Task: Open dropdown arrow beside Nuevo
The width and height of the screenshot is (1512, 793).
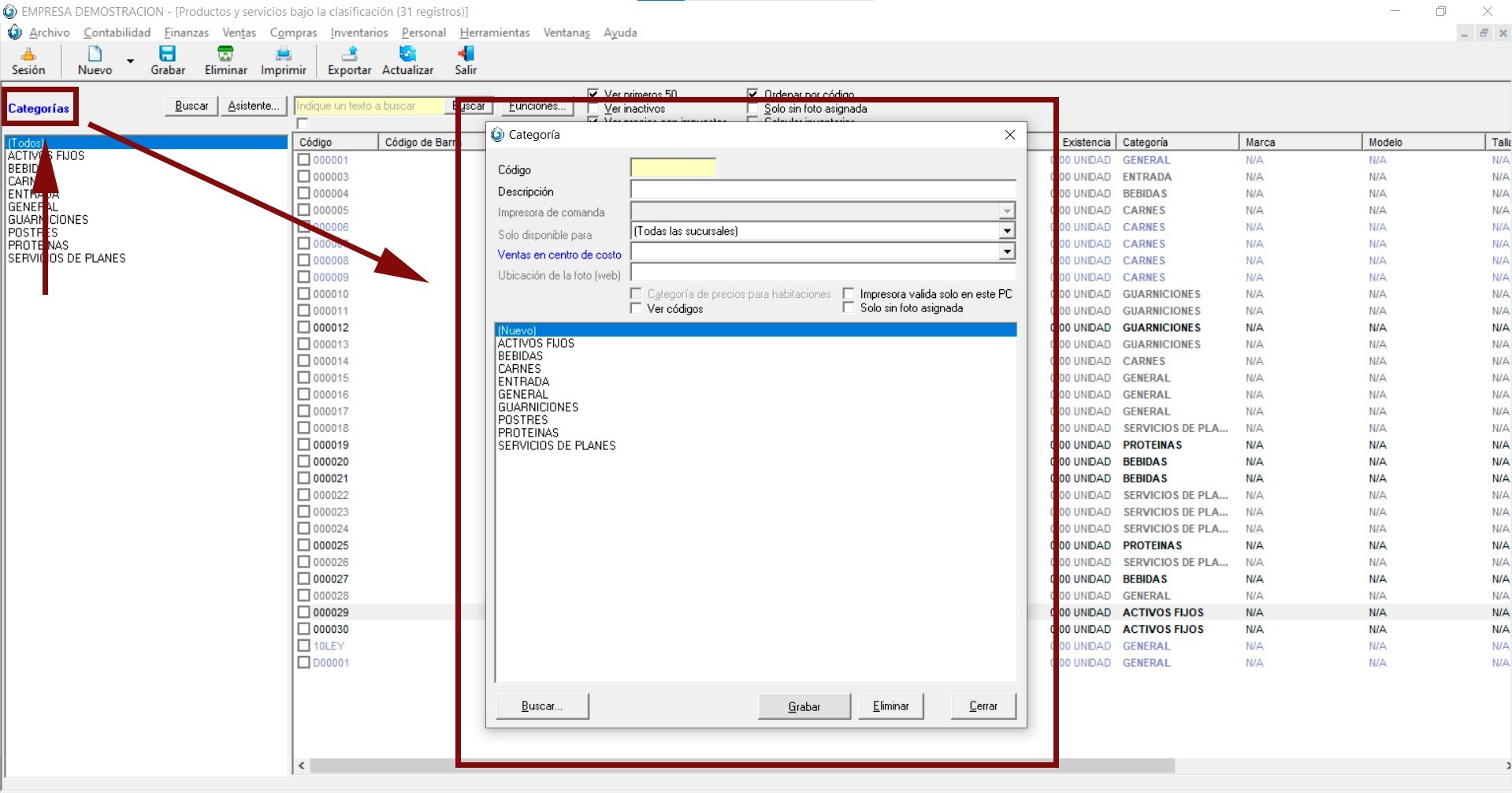Action: [131, 61]
